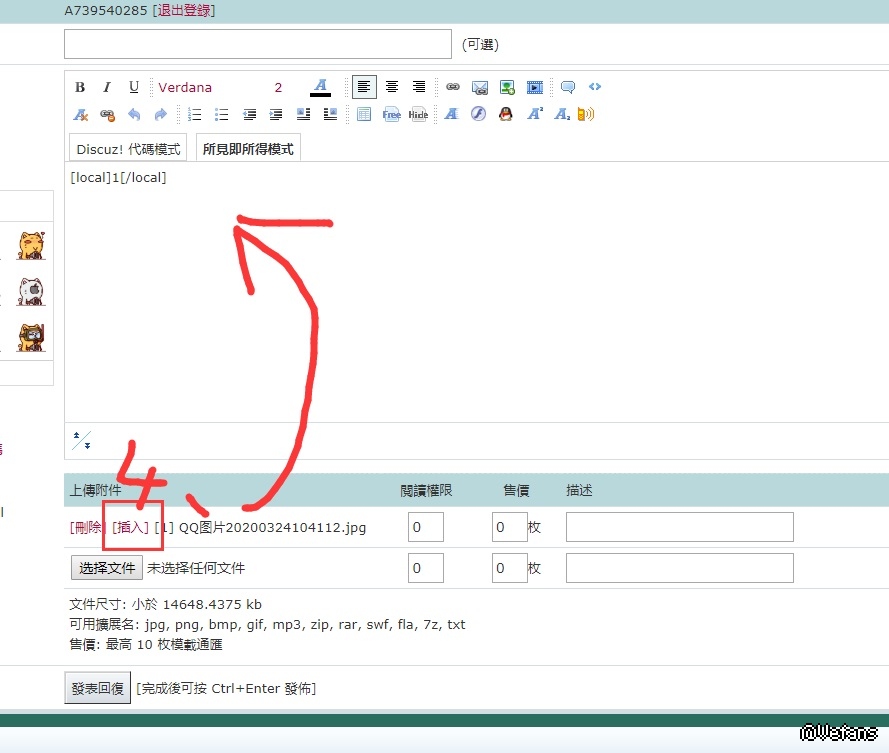The image size is (889, 753).
Task: Insert a Flash object
Action: [479, 114]
